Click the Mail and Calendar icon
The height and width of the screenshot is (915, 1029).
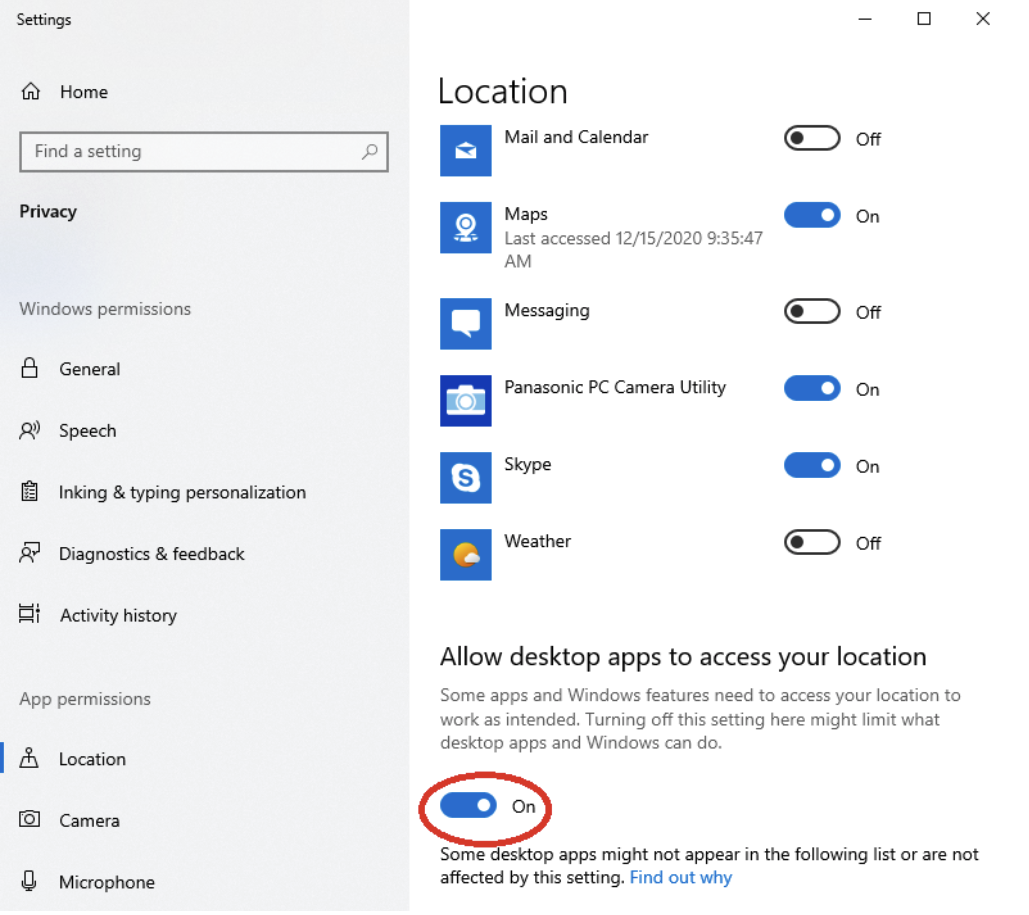pos(465,150)
